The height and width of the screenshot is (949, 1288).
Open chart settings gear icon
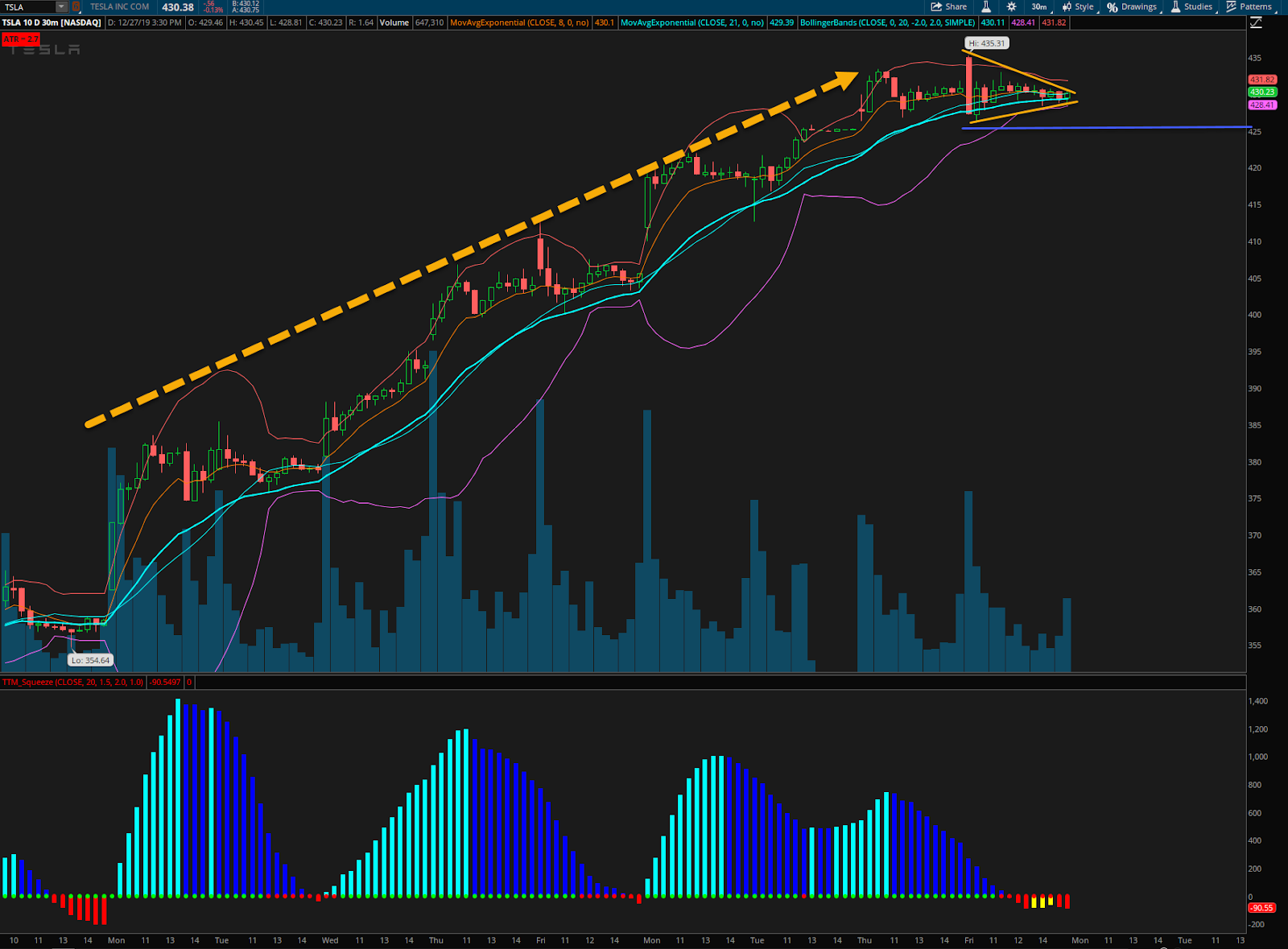(x=1012, y=6)
